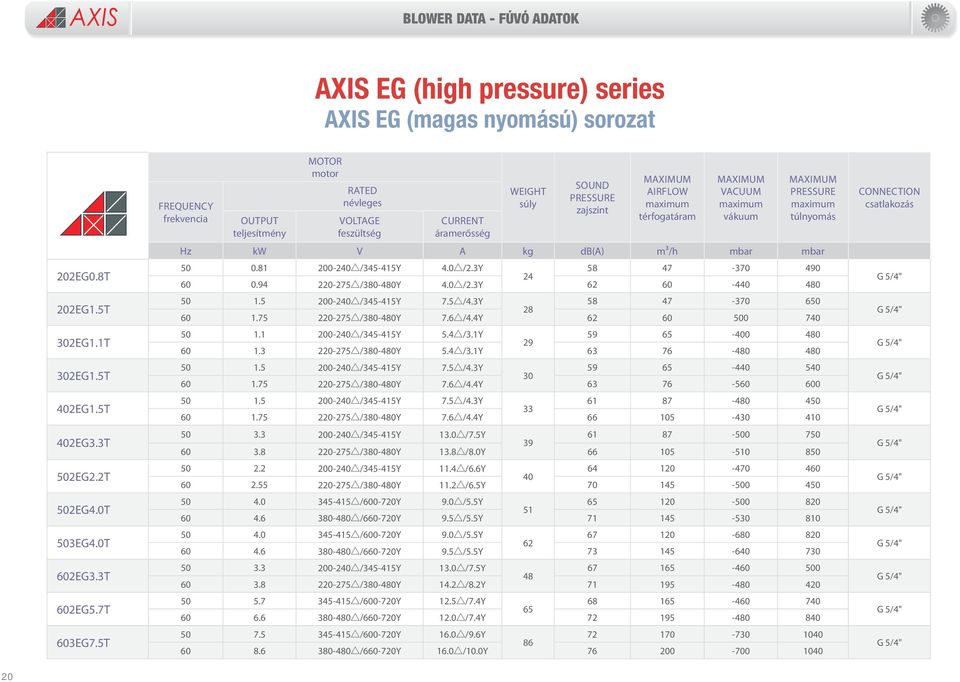Screen dimensions: 960x682
Task: Click the RATED névleges header
Action: pyautogui.click(x=362, y=197)
